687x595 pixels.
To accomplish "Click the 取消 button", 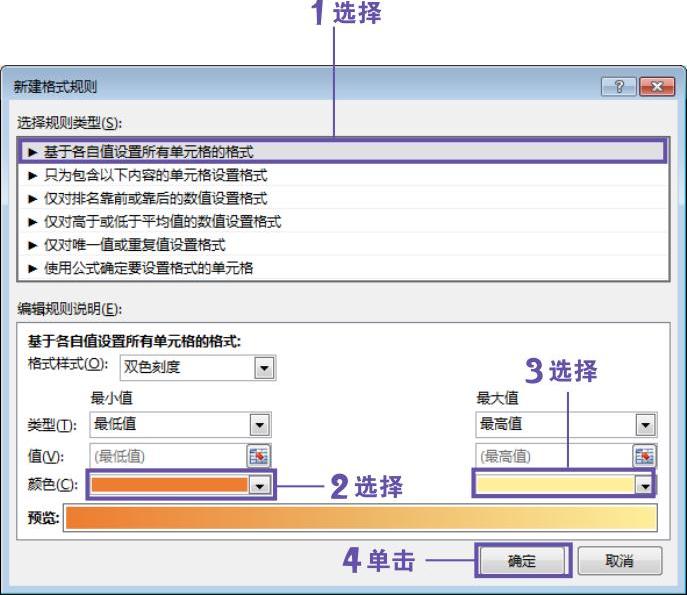I will point(617,561).
